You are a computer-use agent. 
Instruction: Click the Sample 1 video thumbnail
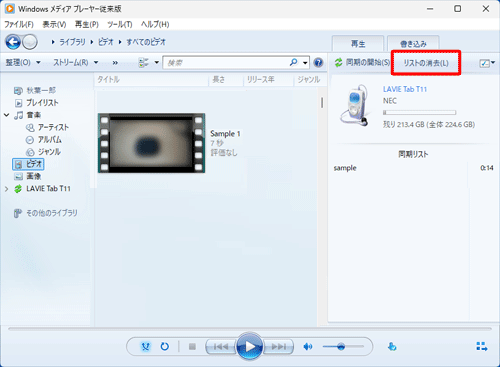pos(152,143)
